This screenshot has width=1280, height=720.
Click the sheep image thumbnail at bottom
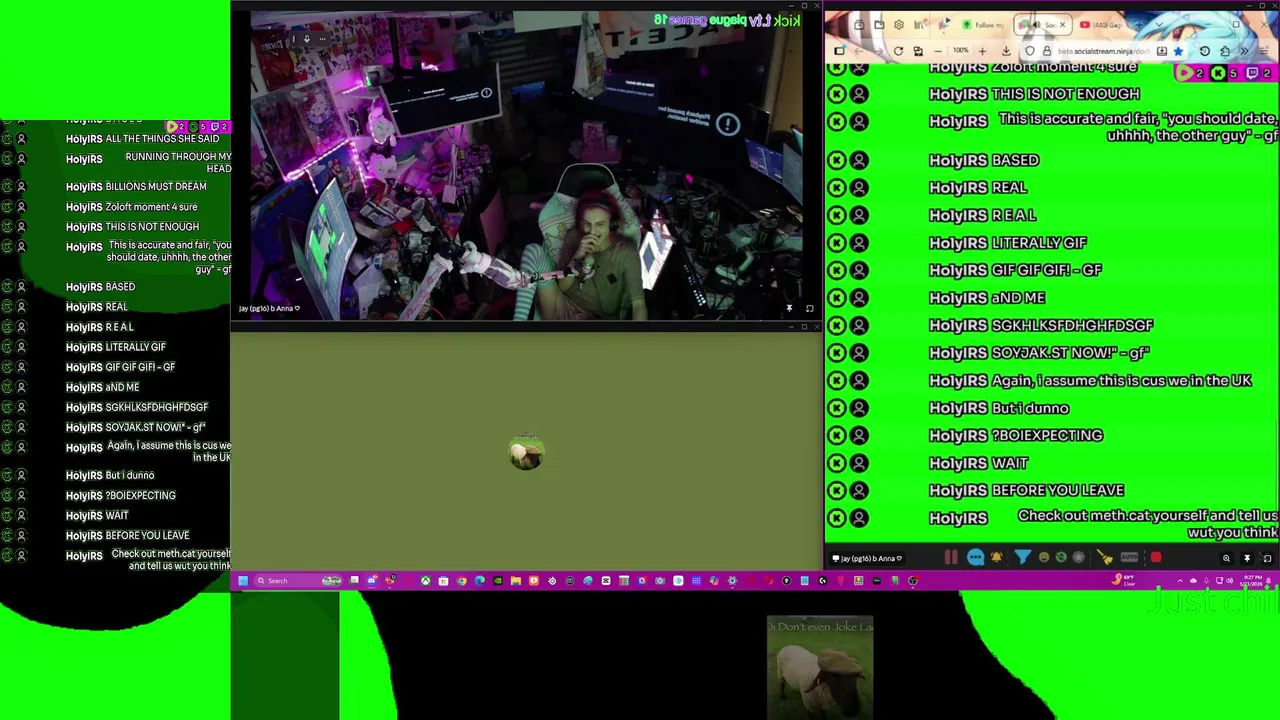pos(820,668)
